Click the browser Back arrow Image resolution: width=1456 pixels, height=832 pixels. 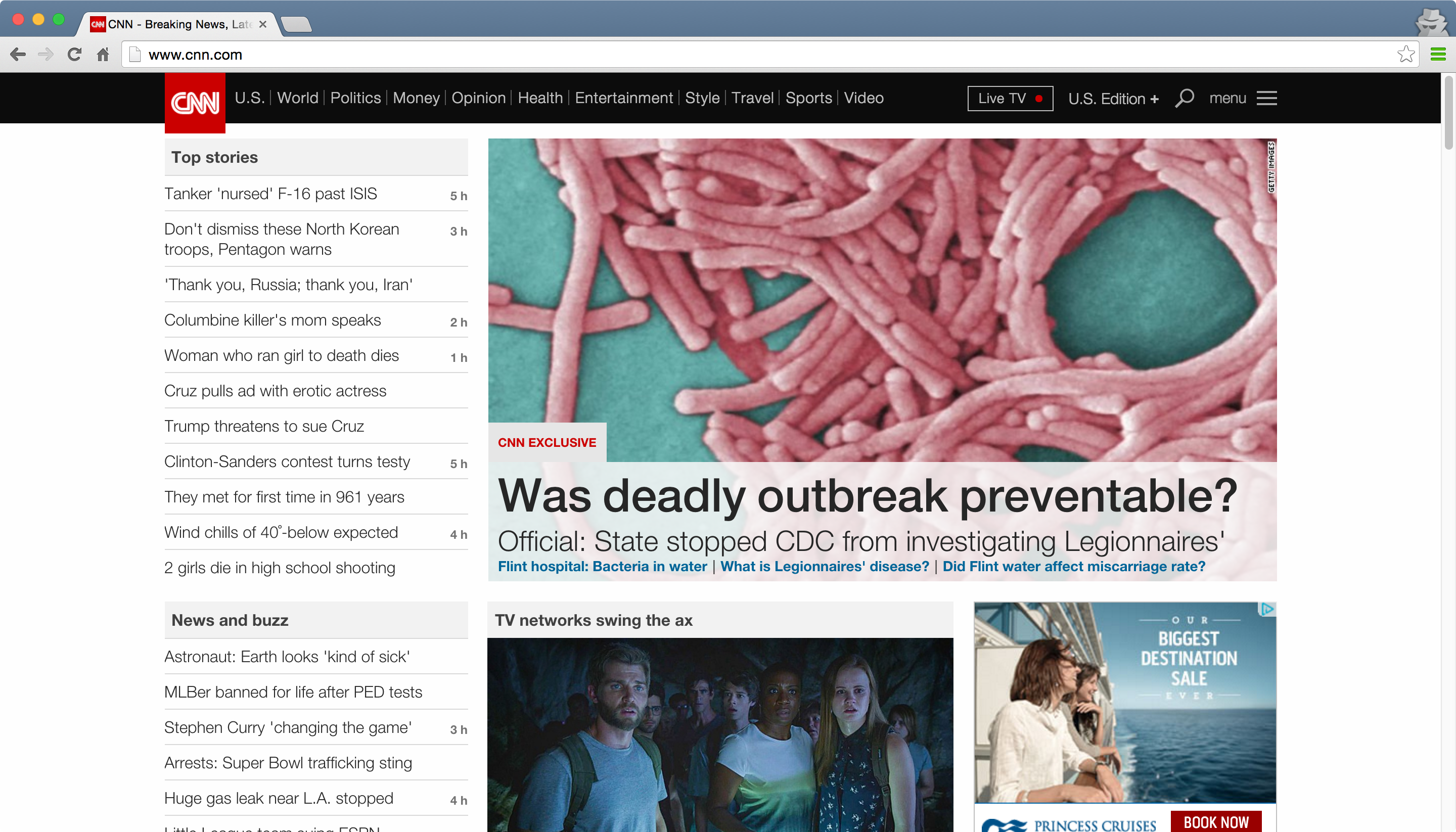coord(18,54)
